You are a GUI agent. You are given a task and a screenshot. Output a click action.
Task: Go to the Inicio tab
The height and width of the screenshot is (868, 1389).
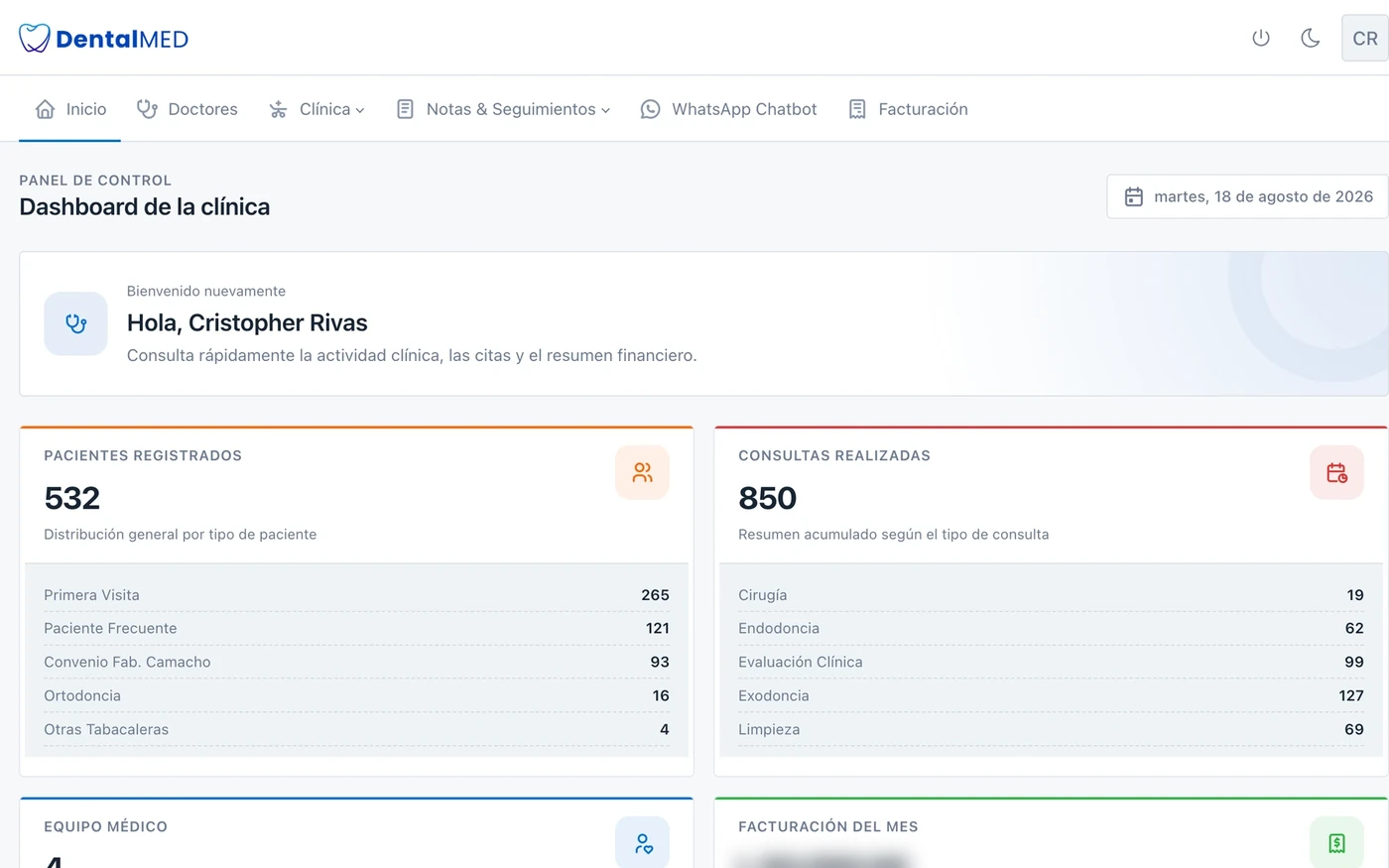point(70,109)
